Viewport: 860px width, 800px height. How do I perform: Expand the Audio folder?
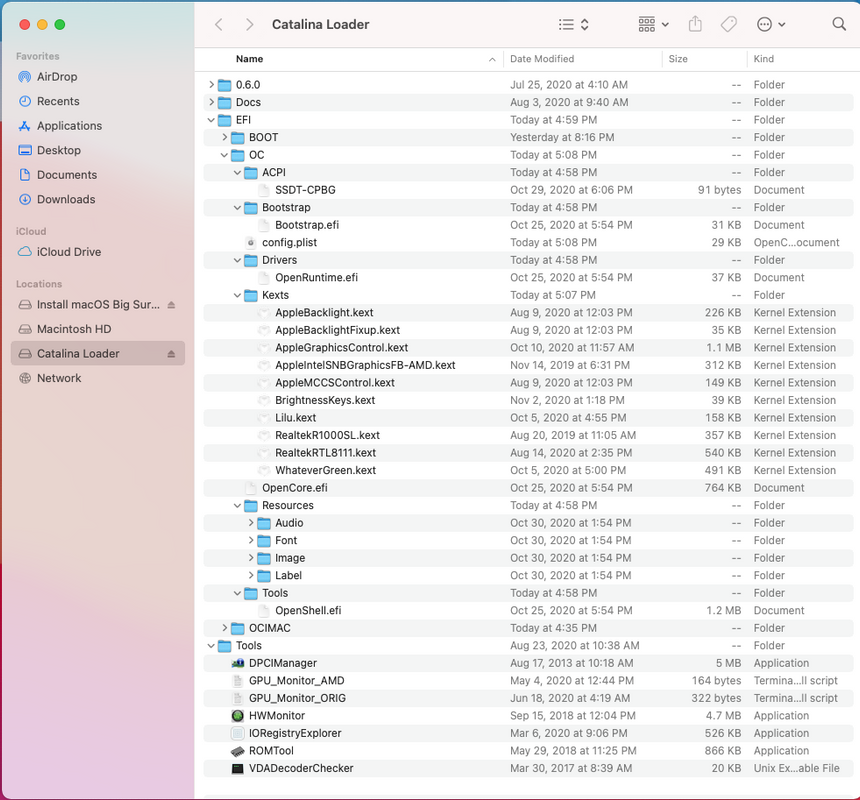(x=251, y=523)
